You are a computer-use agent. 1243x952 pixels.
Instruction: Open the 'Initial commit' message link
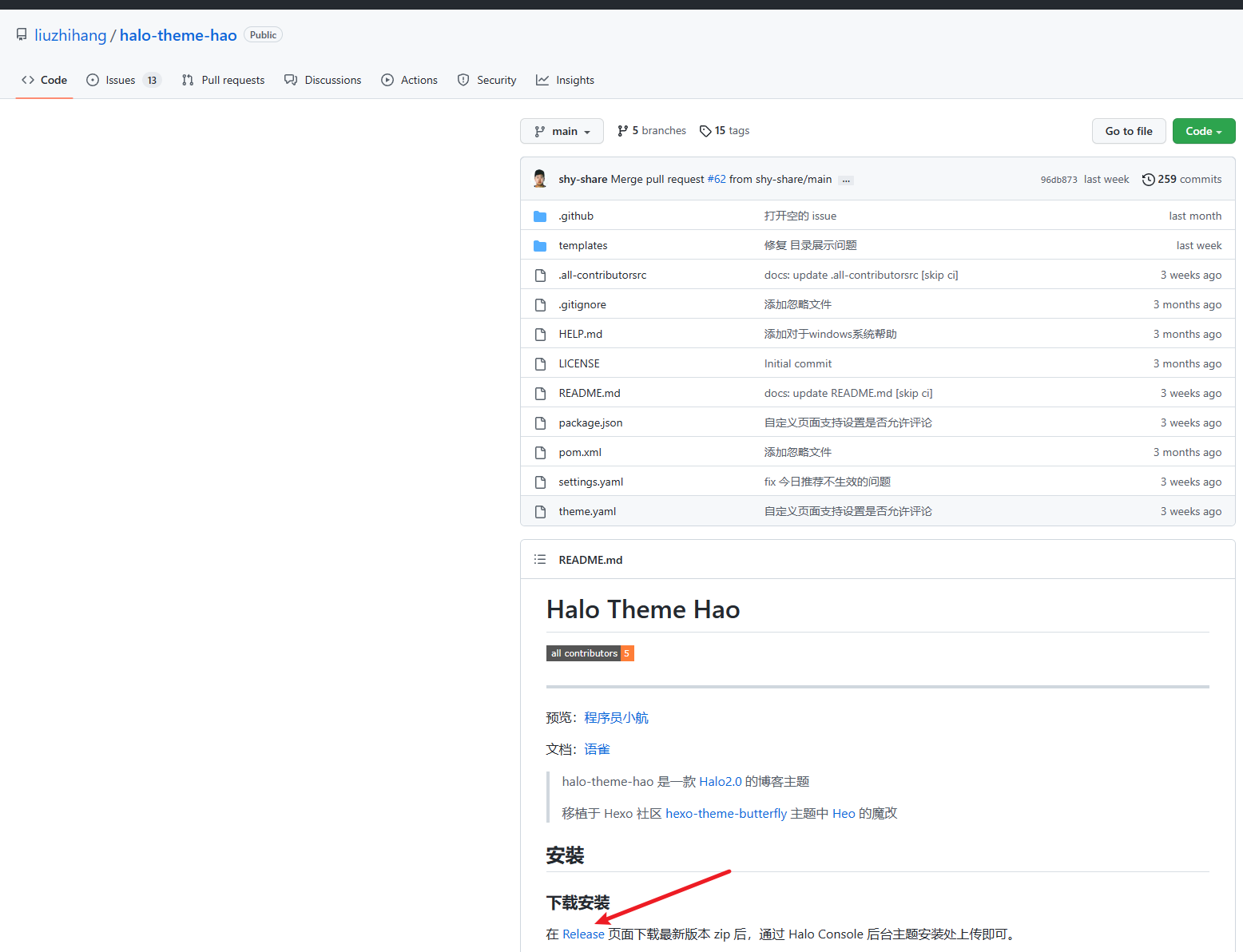[x=798, y=363]
